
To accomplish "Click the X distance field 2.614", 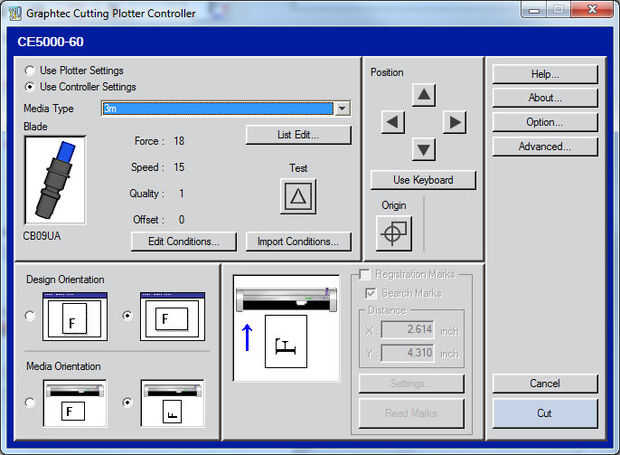I will pos(407,329).
